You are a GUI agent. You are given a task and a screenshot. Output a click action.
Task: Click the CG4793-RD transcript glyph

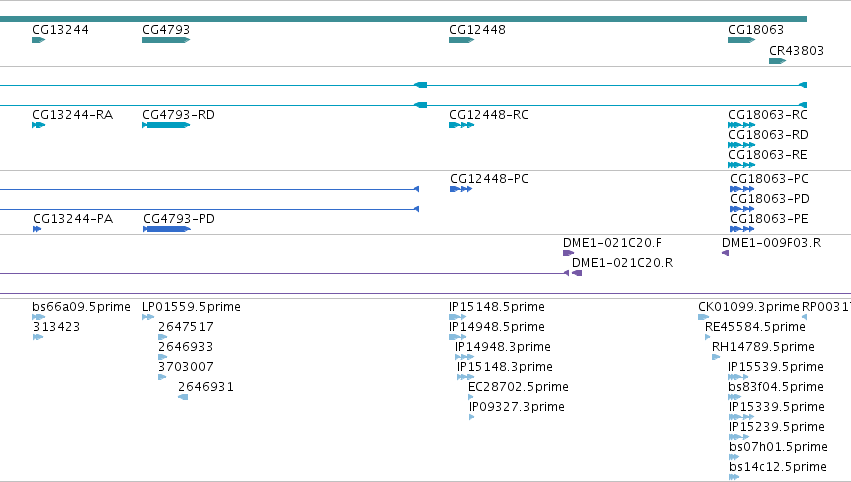tap(166, 125)
